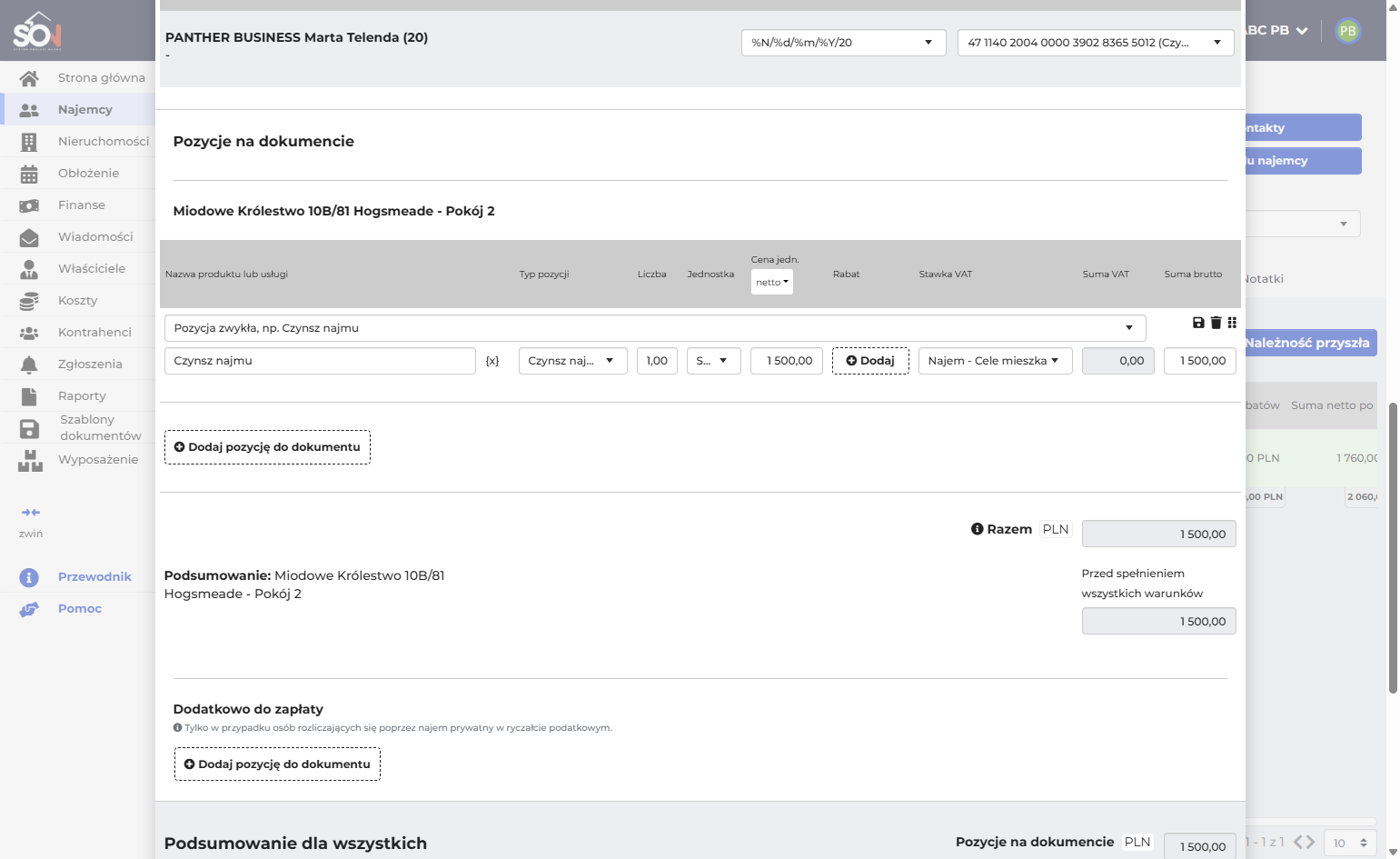
Task: Click the Zgłoszenia bell icon
Action: click(x=29, y=365)
